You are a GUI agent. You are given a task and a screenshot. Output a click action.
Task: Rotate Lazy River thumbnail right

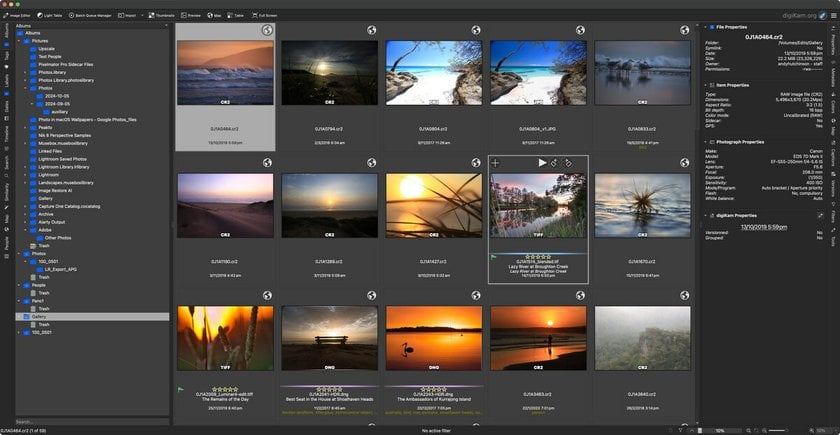point(568,163)
